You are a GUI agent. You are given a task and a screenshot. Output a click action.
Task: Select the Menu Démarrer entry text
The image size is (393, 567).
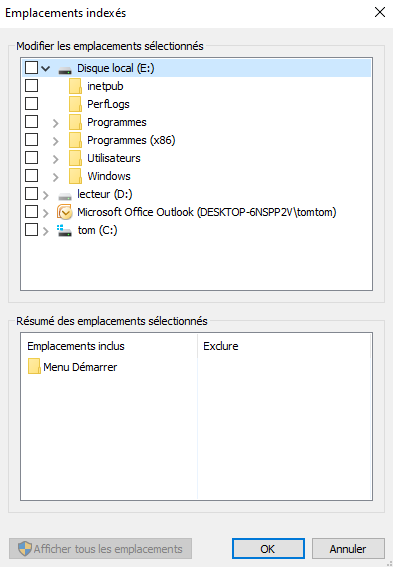click(80, 367)
